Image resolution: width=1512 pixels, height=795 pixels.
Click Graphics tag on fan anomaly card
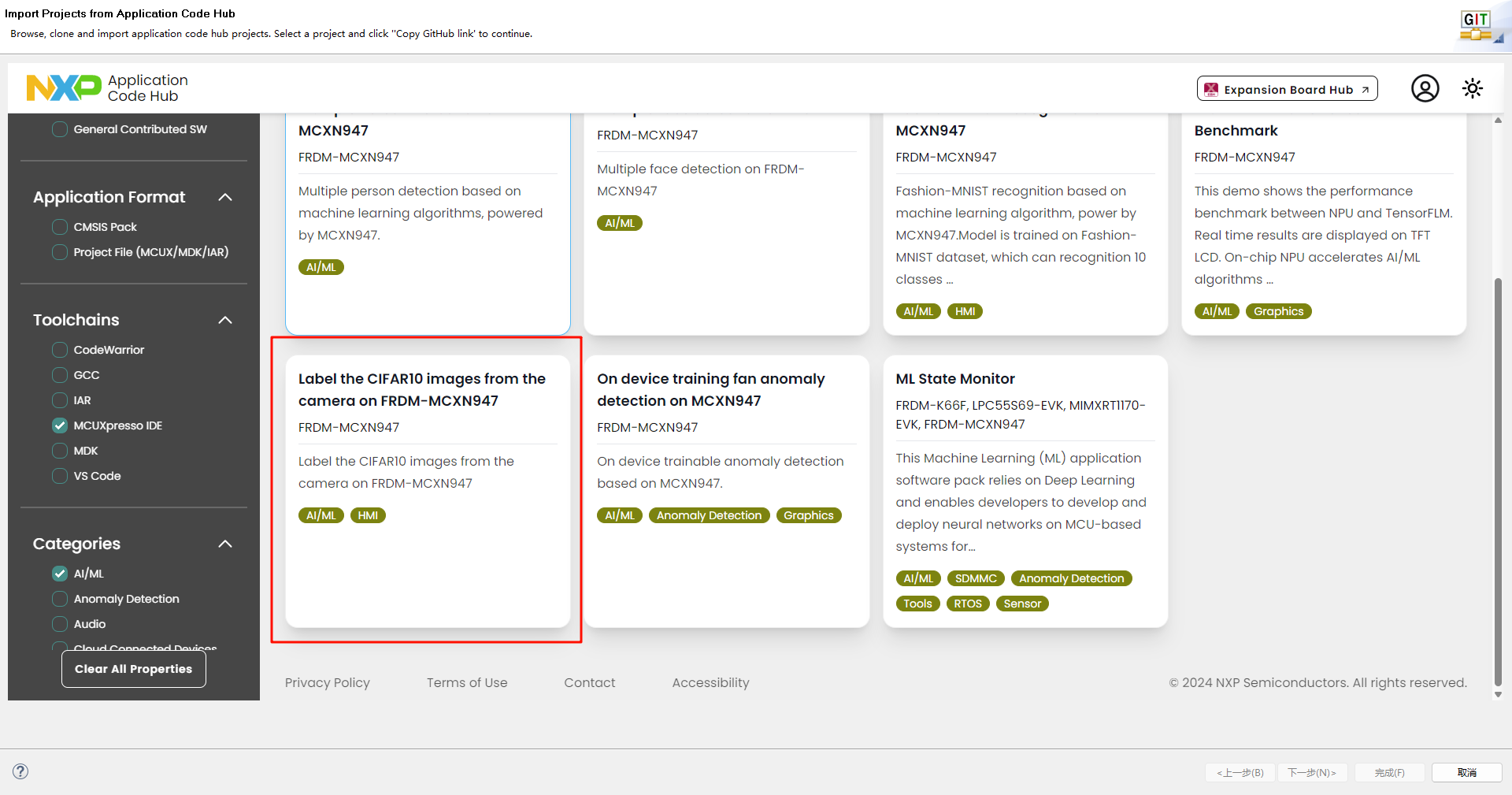pyautogui.click(x=809, y=515)
